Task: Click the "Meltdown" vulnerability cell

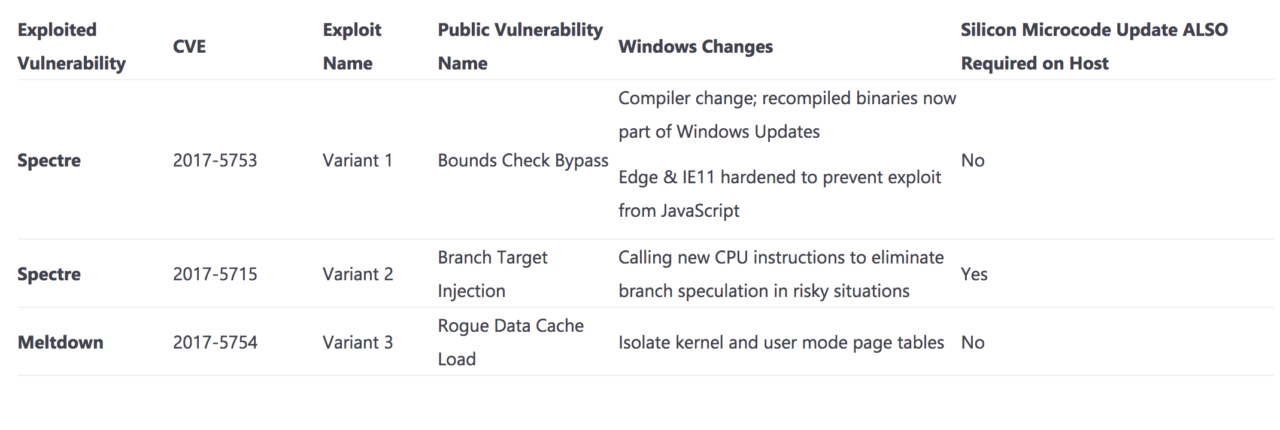Action: pos(60,342)
